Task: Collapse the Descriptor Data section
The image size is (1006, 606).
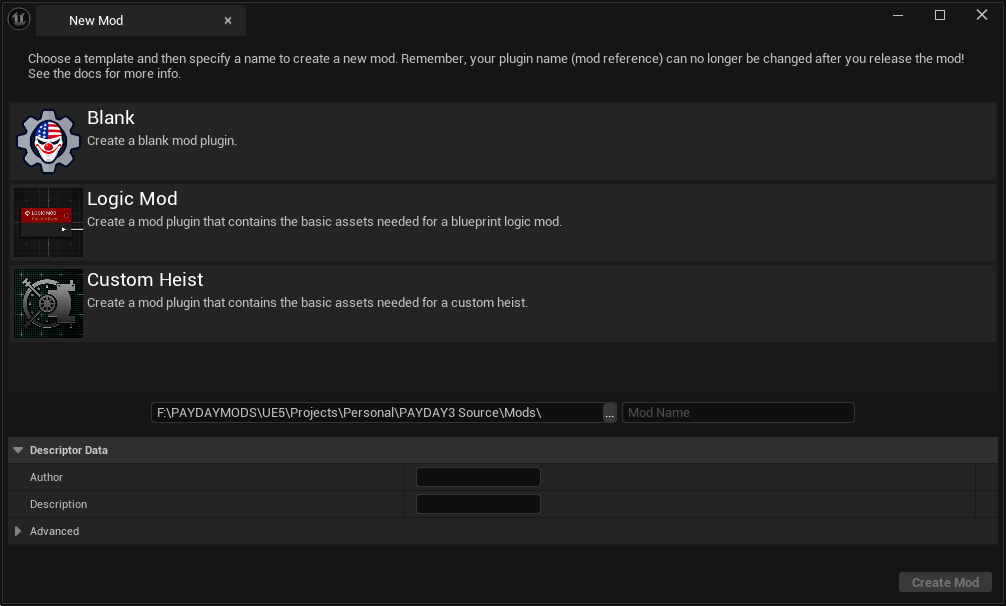Action: [x=18, y=450]
